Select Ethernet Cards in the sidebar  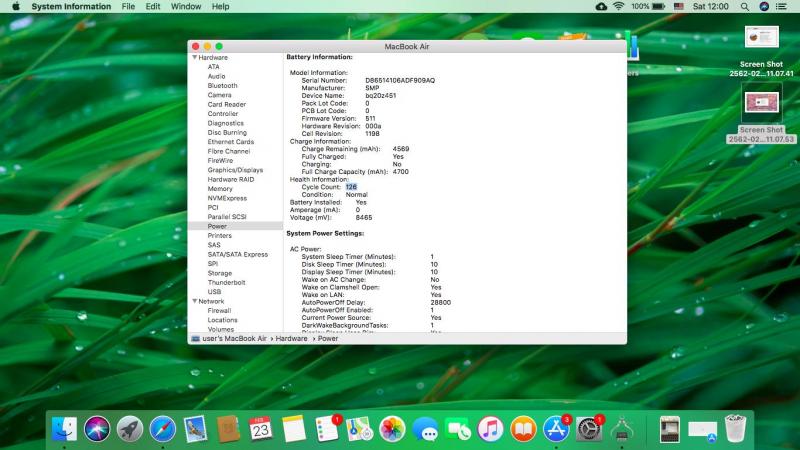[231, 142]
